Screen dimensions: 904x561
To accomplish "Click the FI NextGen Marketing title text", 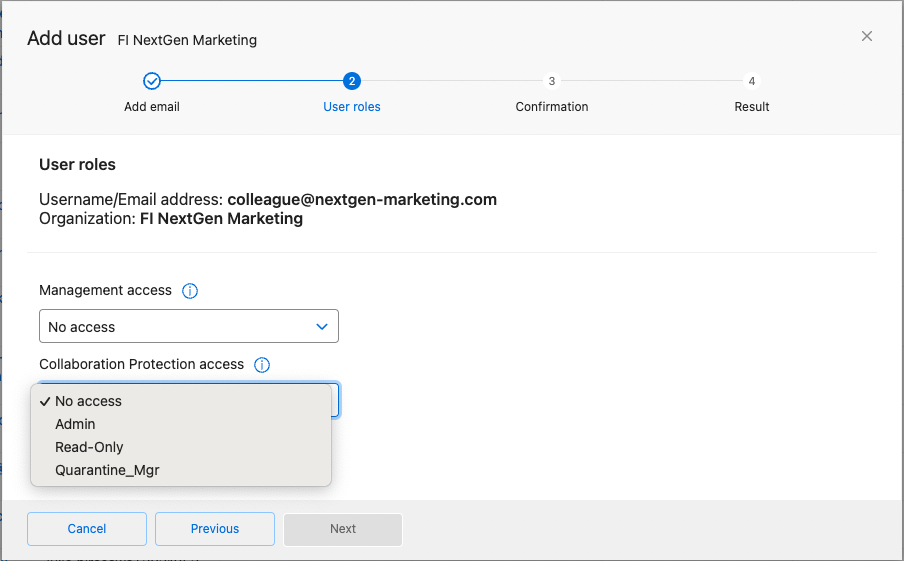I will pyautogui.click(x=187, y=40).
